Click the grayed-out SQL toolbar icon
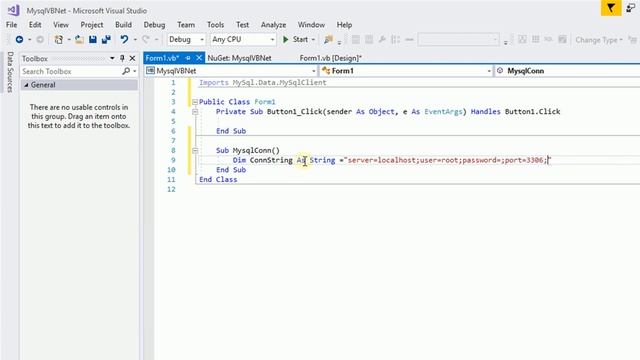Image resolution: width=640 pixels, height=360 pixels. click(x=549, y=40)
